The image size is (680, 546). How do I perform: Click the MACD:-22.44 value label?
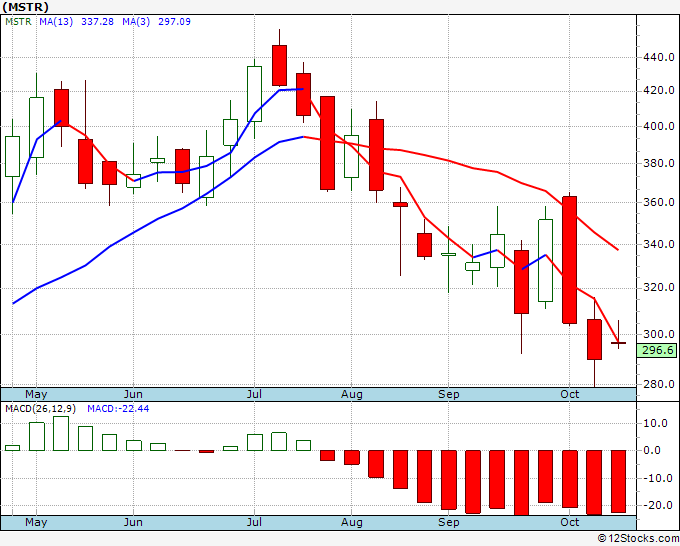tap(118, 409)
